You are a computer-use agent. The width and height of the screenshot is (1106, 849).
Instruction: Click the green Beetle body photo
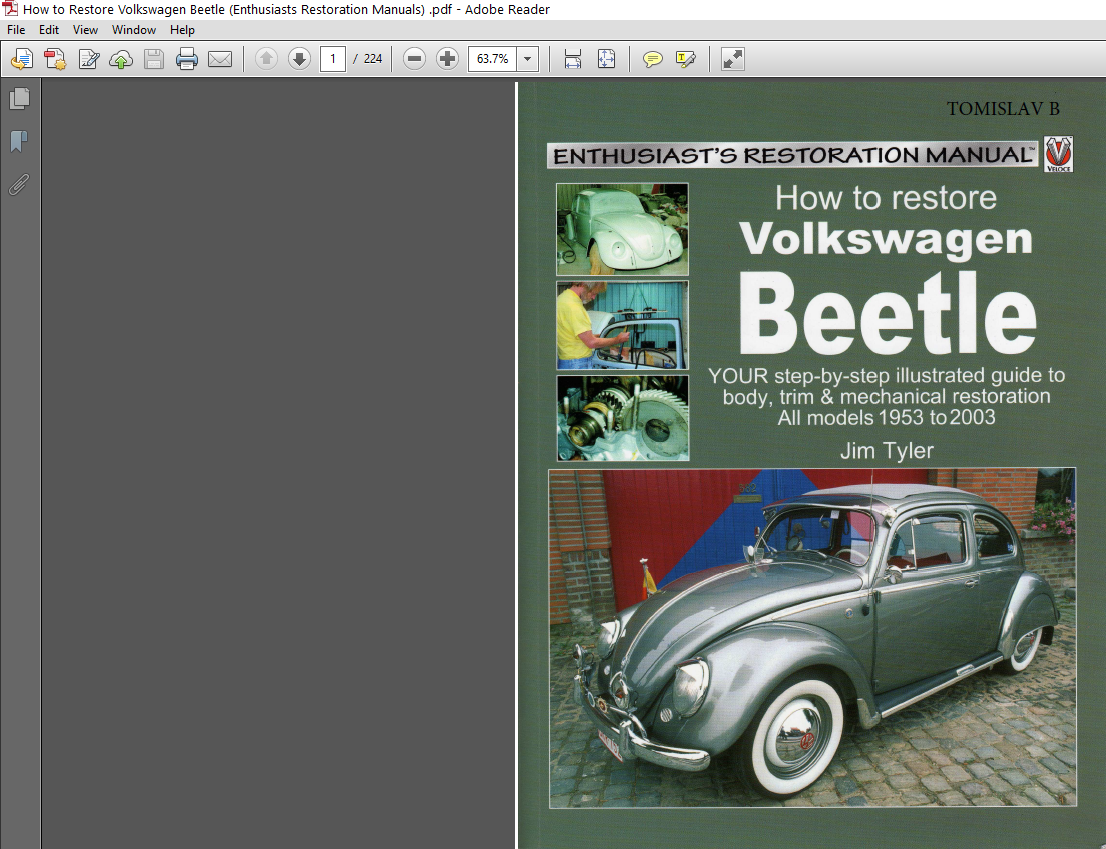point(622,229)
